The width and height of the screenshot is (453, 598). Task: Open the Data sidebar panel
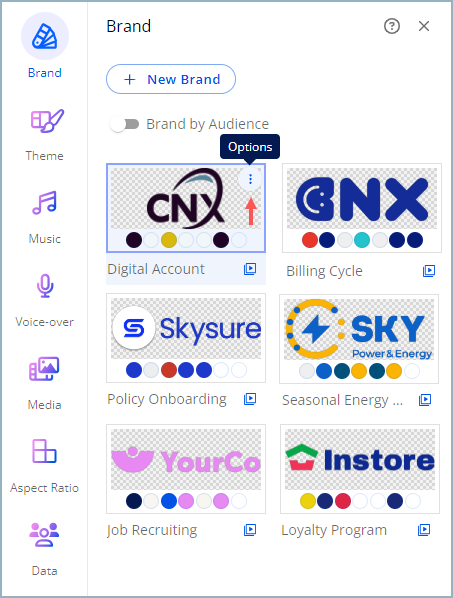click(45, 549)
